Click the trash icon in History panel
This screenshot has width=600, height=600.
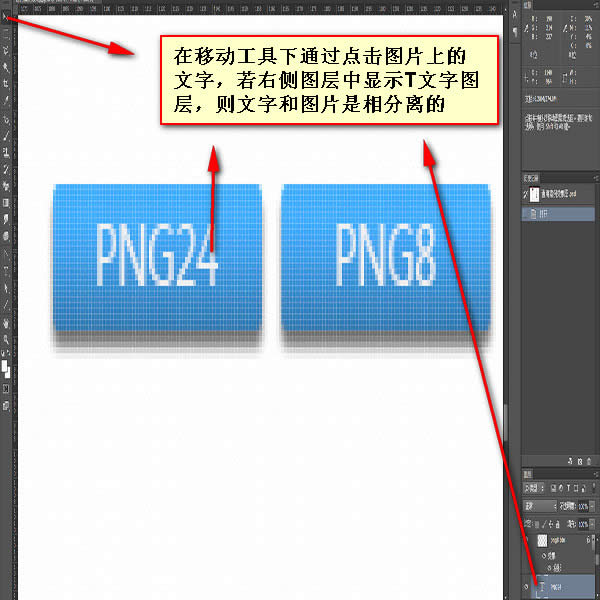tap(591, 460)
